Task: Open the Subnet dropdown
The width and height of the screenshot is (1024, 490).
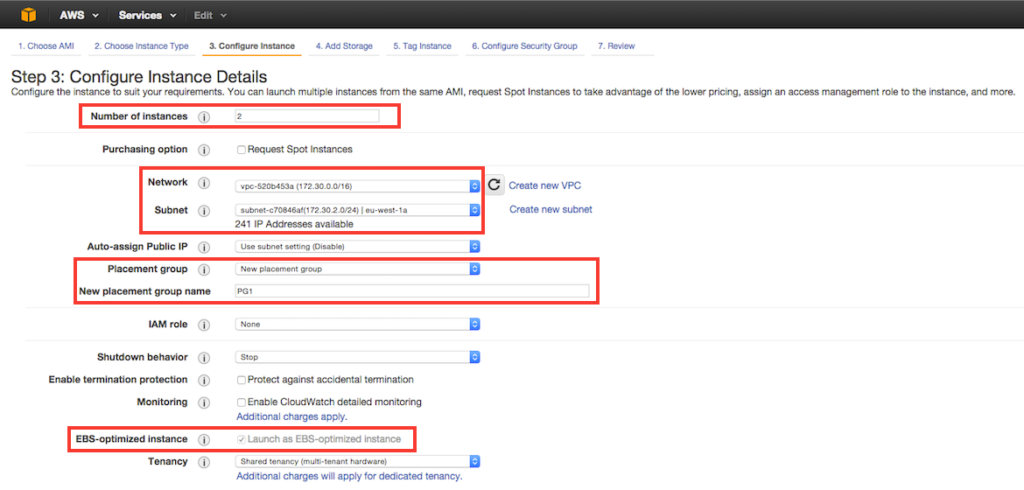Action: (x=358, y=210)
